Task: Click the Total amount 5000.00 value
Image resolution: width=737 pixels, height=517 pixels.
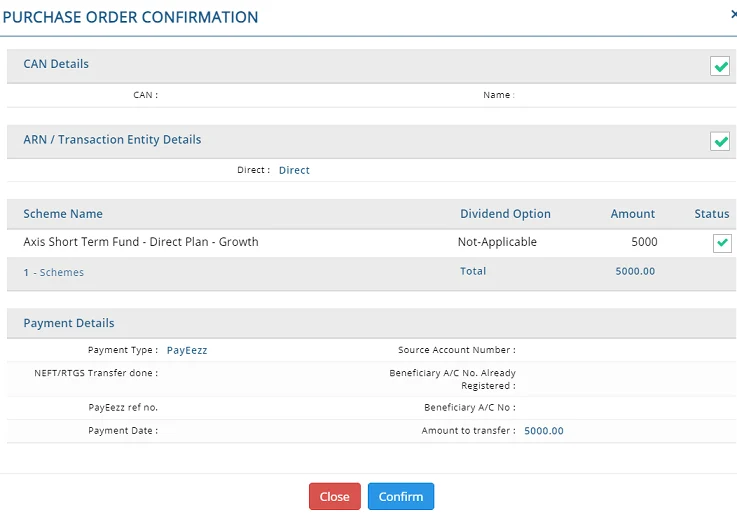Action: (636, 271)
